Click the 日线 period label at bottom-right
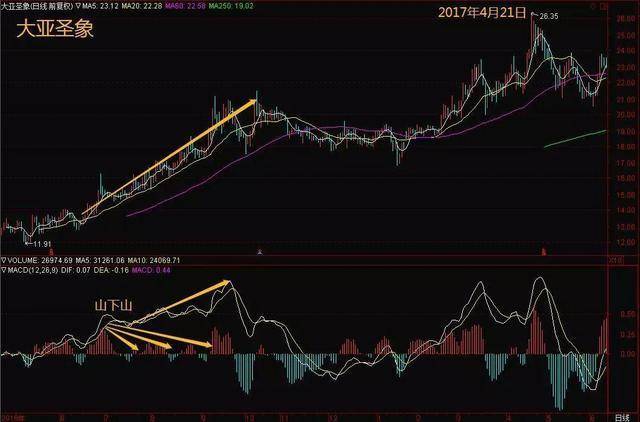The width and height of the screenshot is (640, 422). [622, 418]
